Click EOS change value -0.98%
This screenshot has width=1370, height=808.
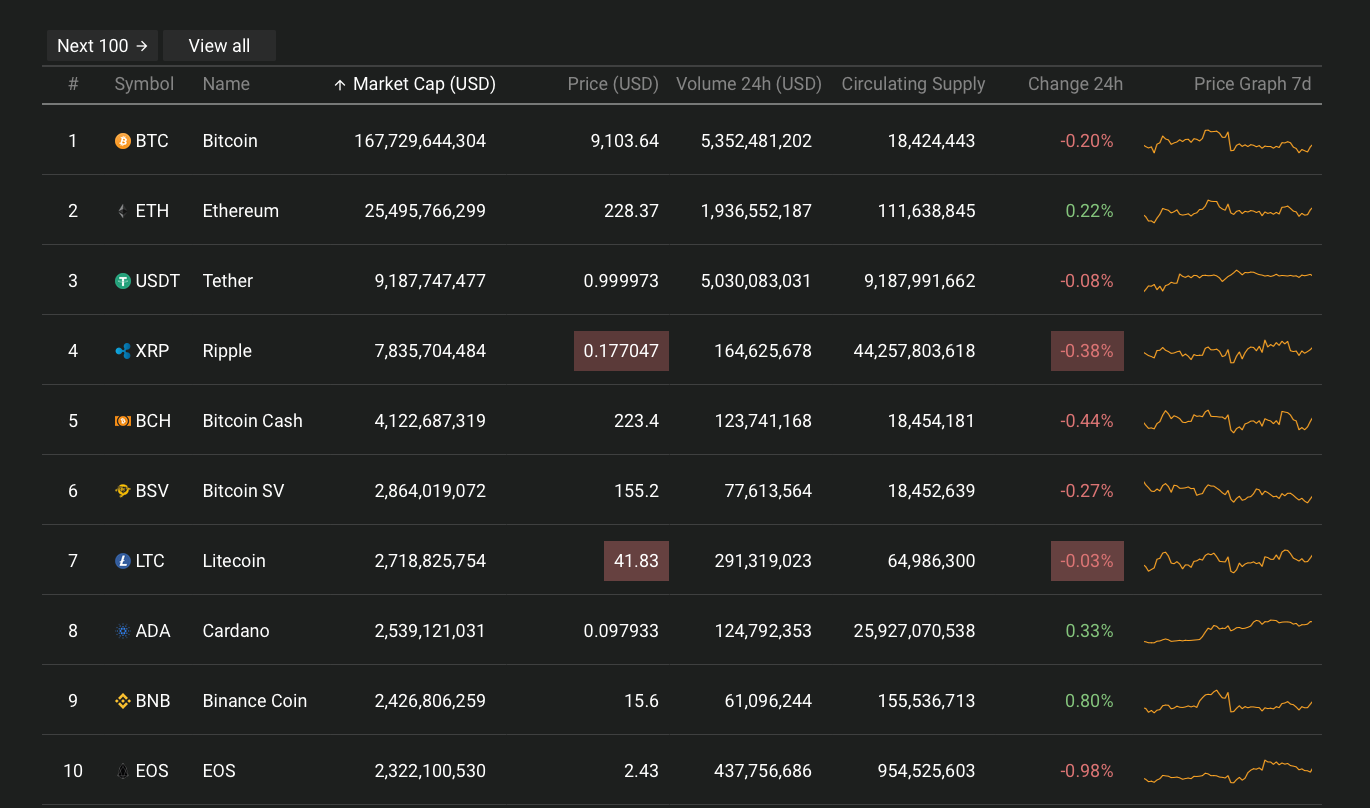[1087, 771]
